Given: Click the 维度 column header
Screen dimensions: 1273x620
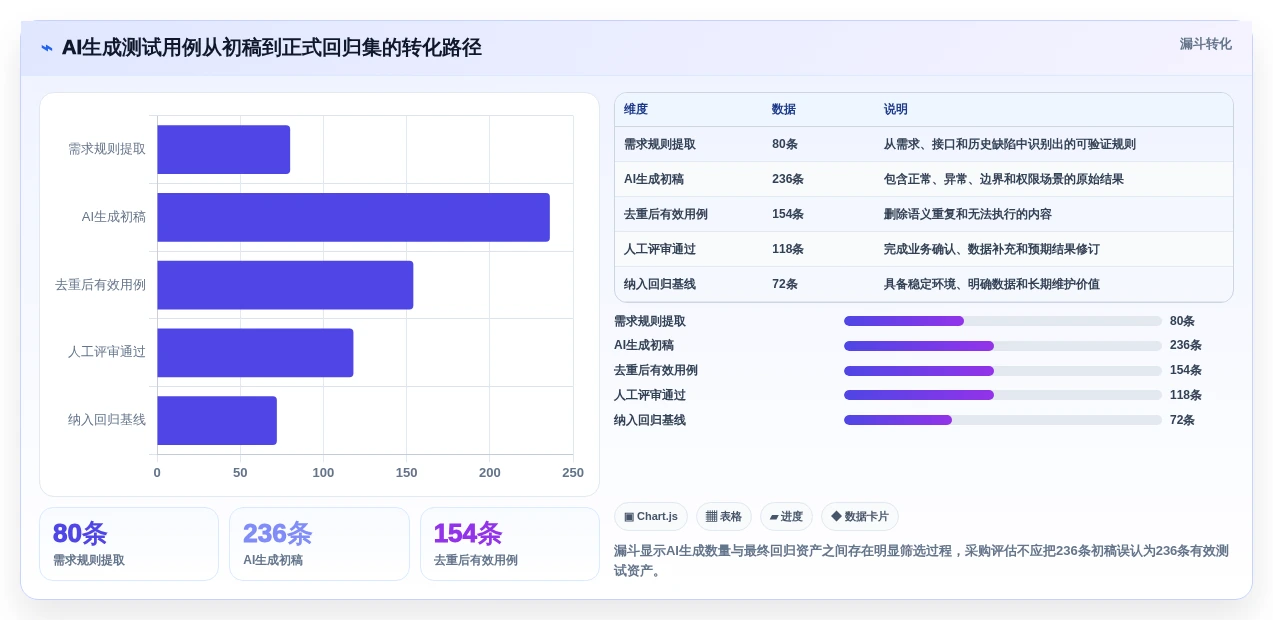Looking at the screenshot, I should click(636, 110).
